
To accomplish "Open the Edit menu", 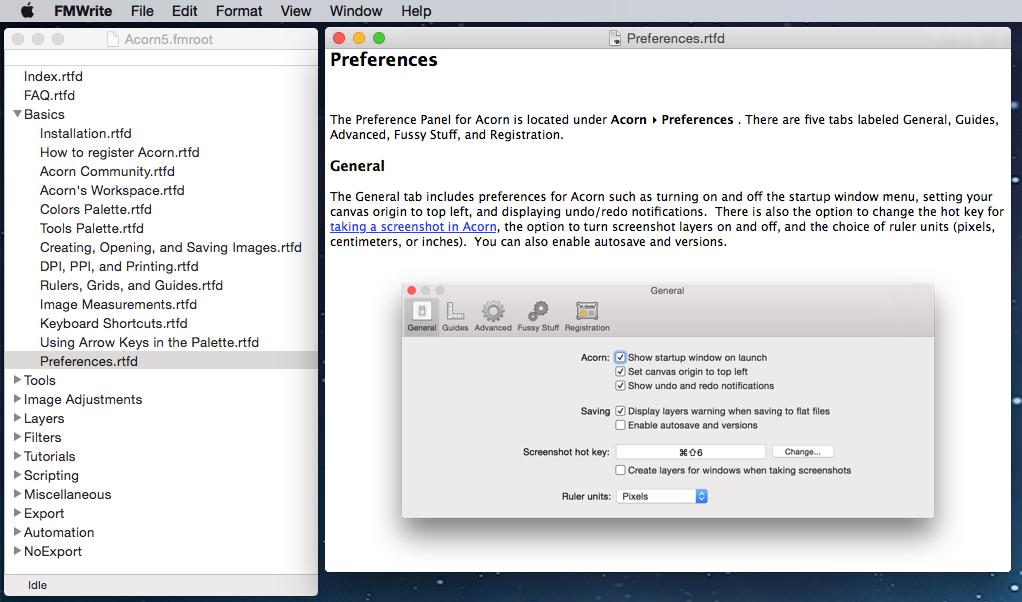I will coord(184,11).
